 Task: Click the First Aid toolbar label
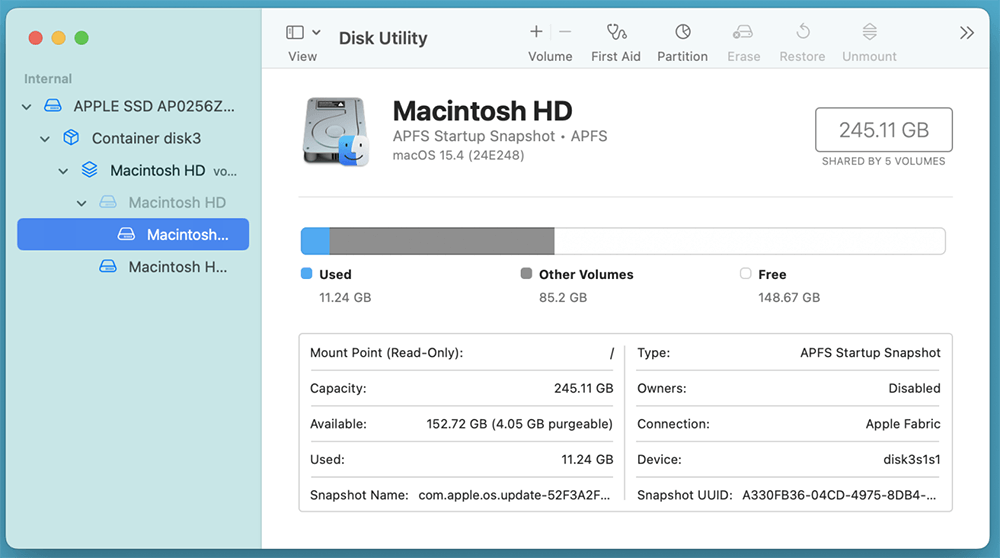615,57
